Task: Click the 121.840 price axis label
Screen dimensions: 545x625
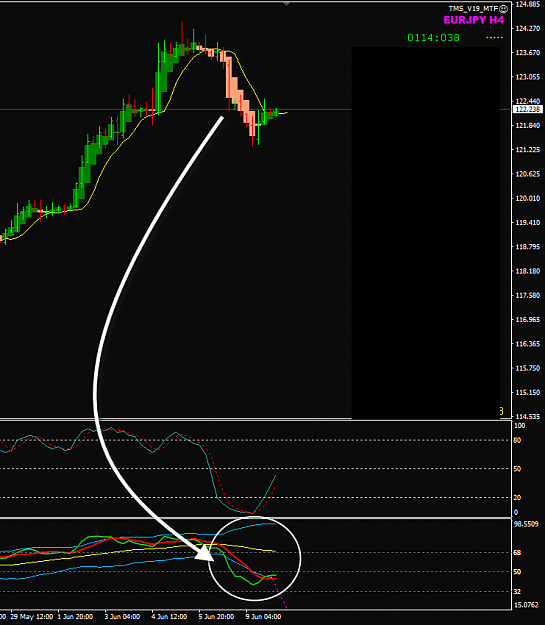Action: pyautogui.click(x=527, y=126)
